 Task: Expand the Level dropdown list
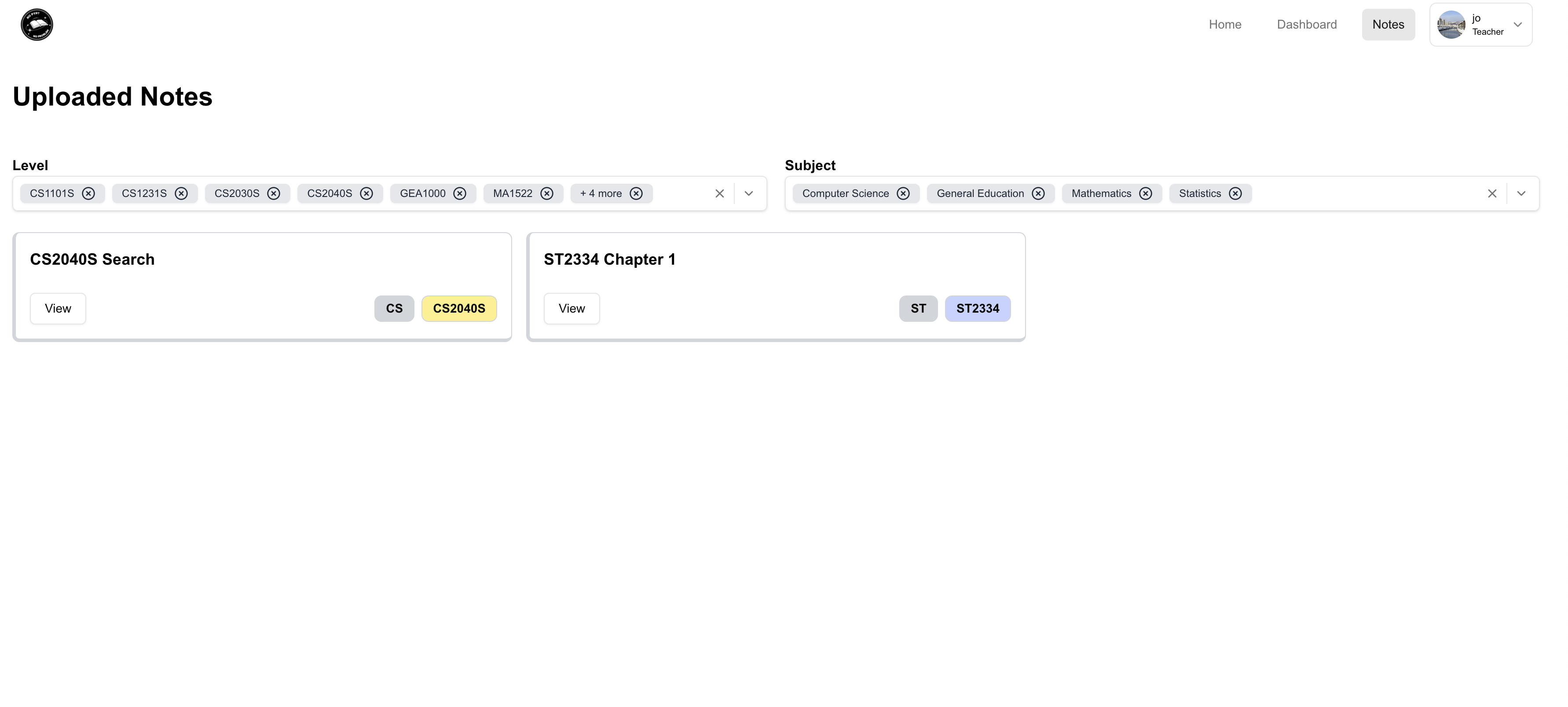[749, 193]
